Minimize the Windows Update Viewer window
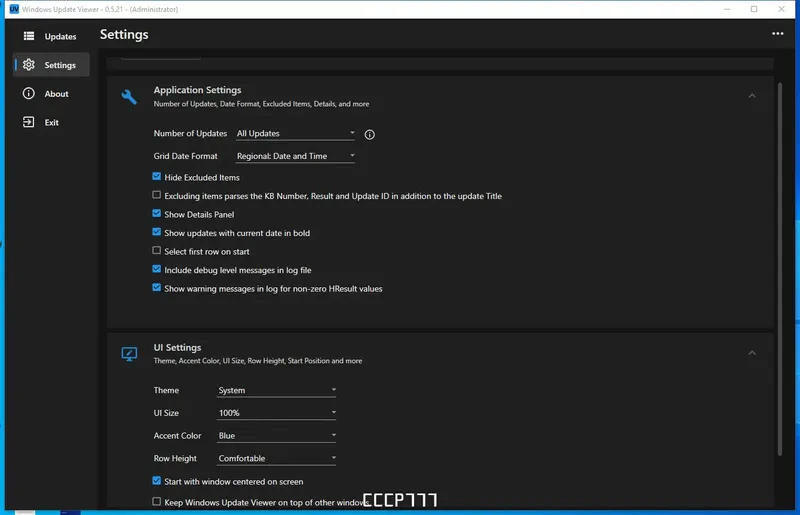The width and height of the screenshot is (800, 515). click(727, 9)
